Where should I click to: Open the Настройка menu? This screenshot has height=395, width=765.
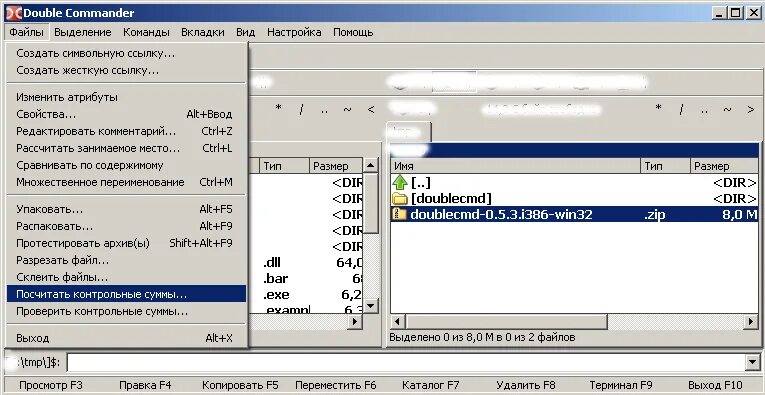tap(294, 32)
